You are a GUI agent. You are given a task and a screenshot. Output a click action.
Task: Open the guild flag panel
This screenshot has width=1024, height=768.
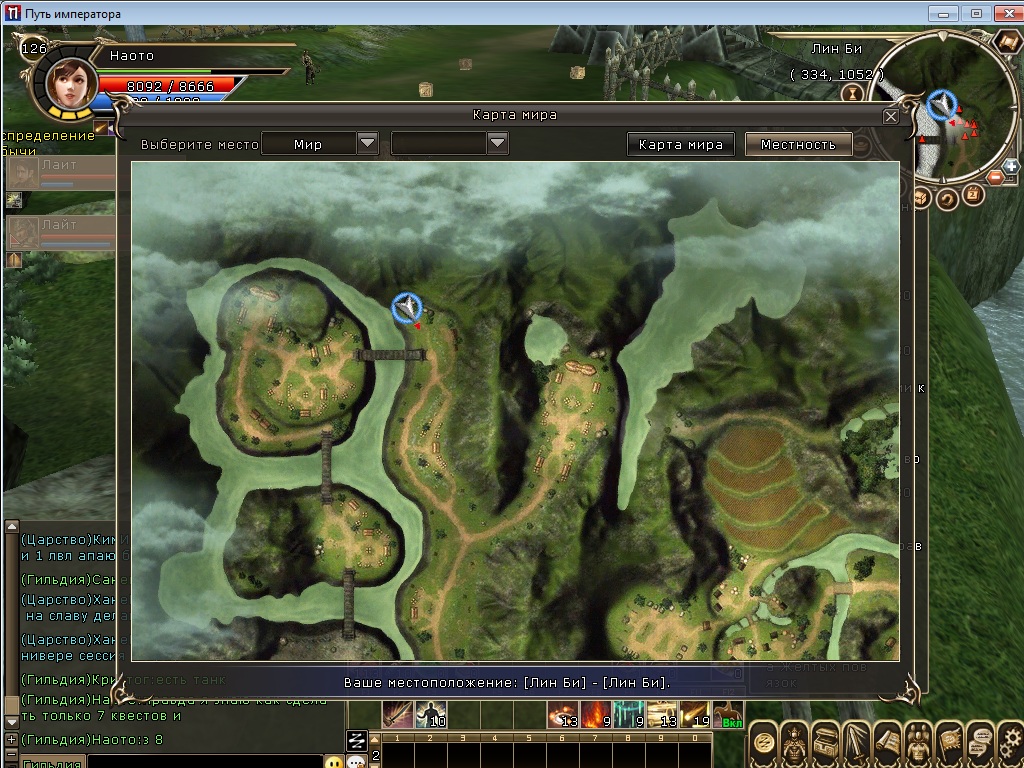click(x=949, y=744)
